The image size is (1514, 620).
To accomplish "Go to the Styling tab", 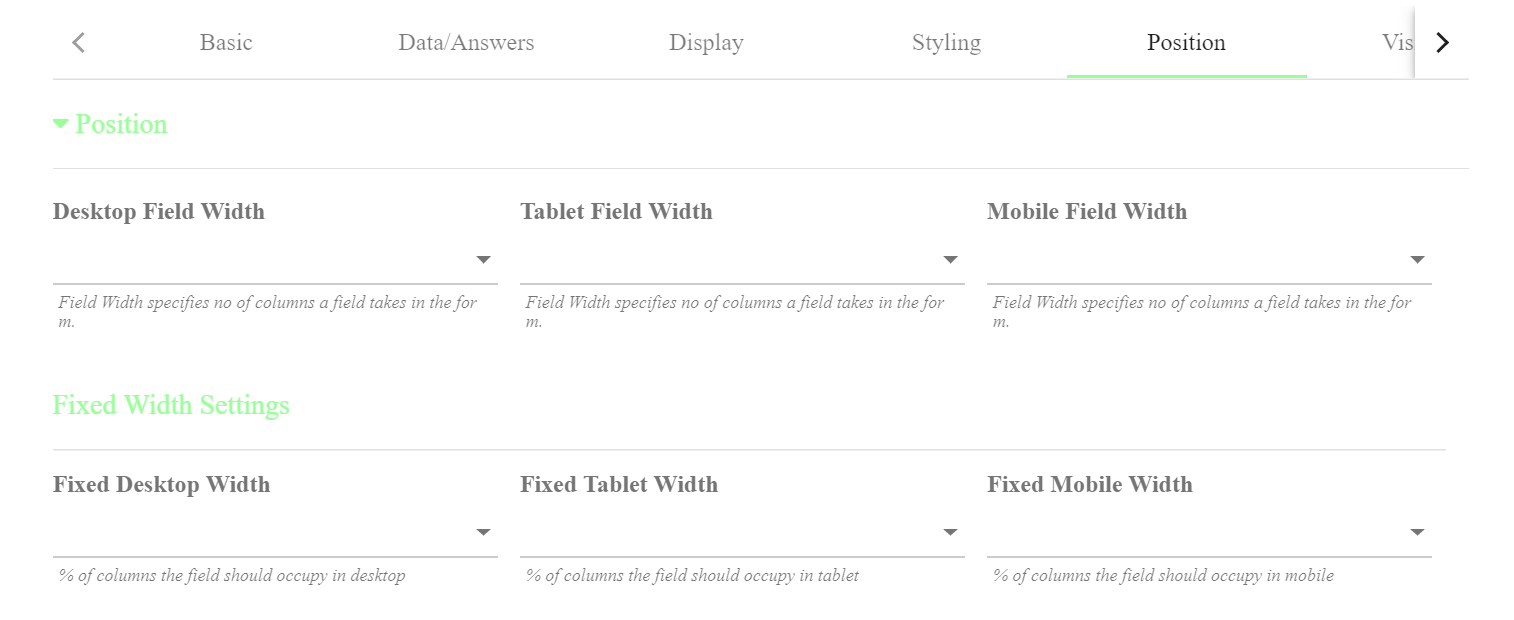I will (x=946, y=43).
